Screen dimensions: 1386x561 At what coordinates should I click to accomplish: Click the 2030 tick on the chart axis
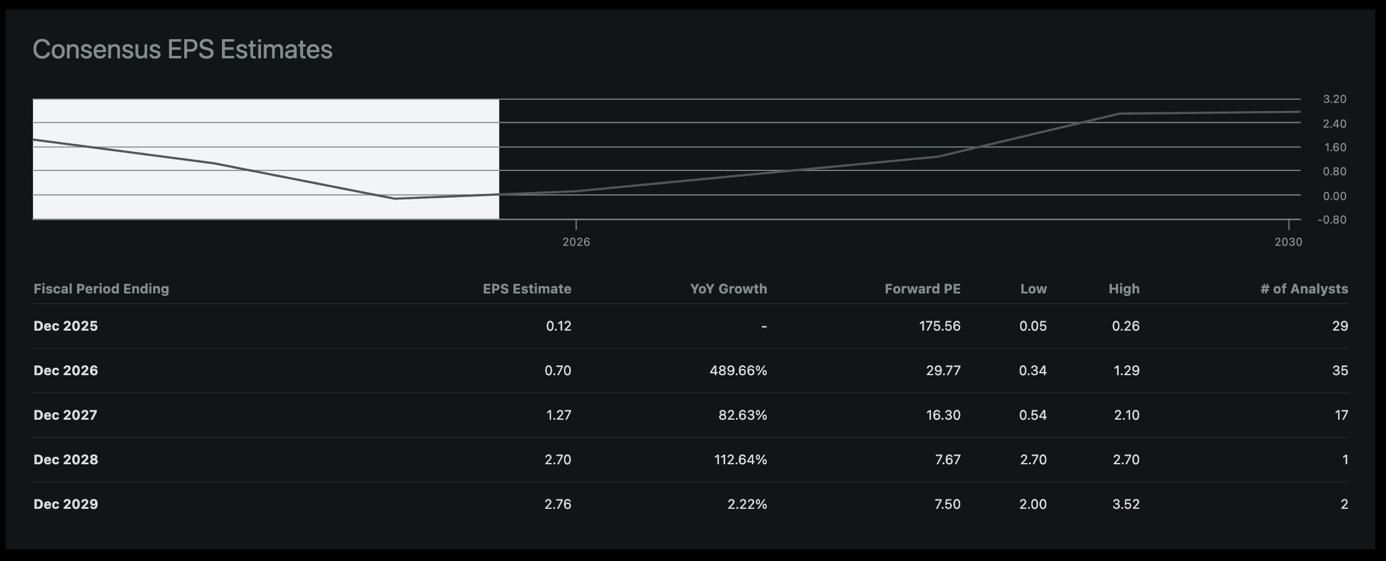(1288, 242)
